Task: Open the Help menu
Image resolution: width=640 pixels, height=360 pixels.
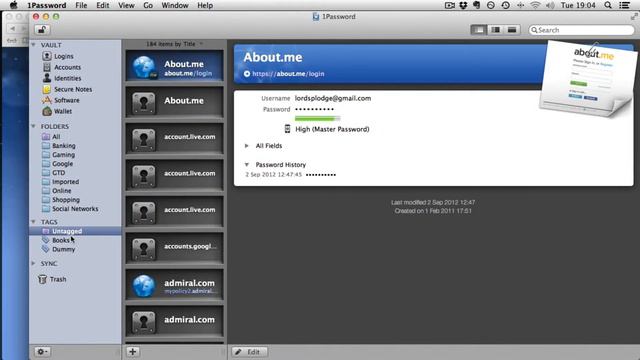Action: coord(205,5)
